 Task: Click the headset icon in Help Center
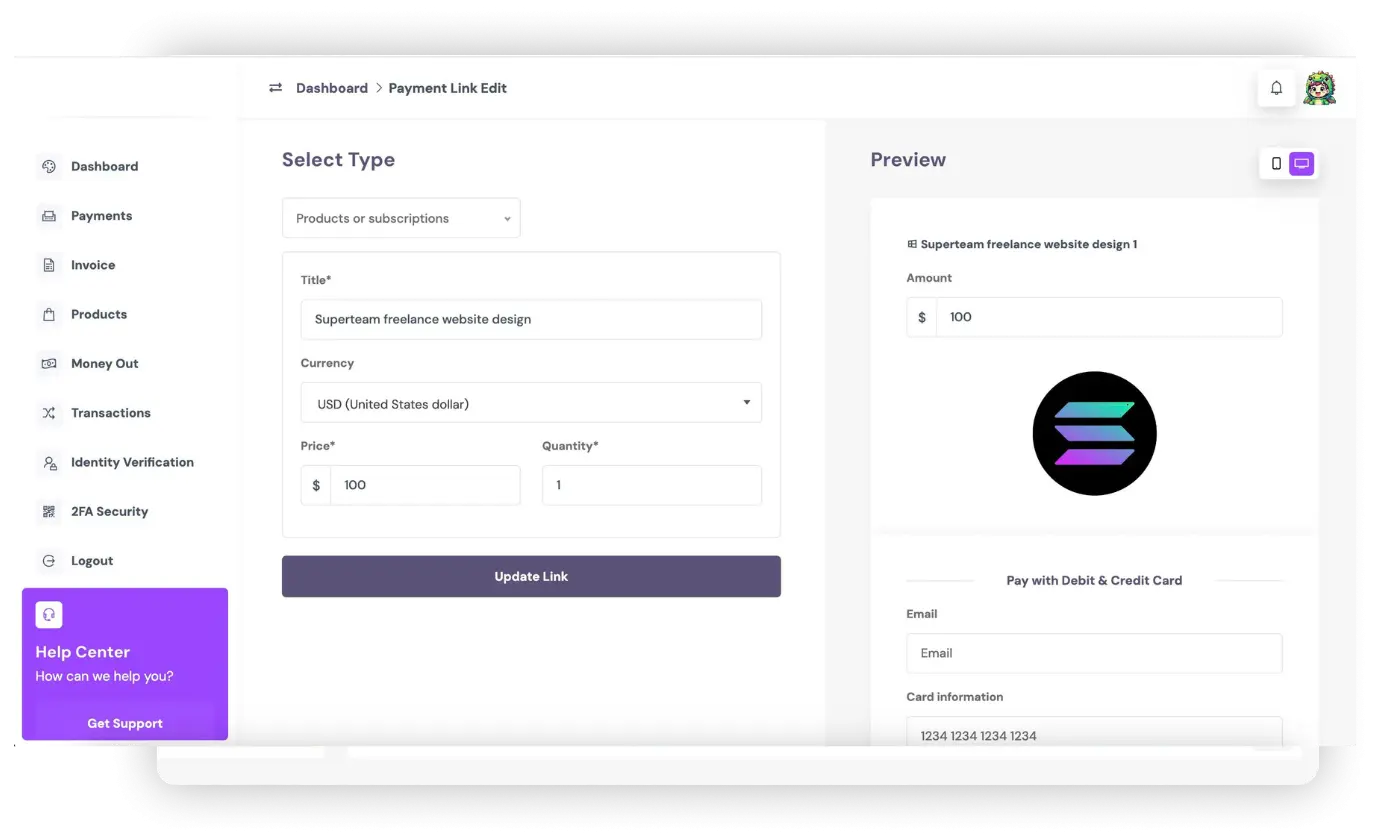coord(49,614)
